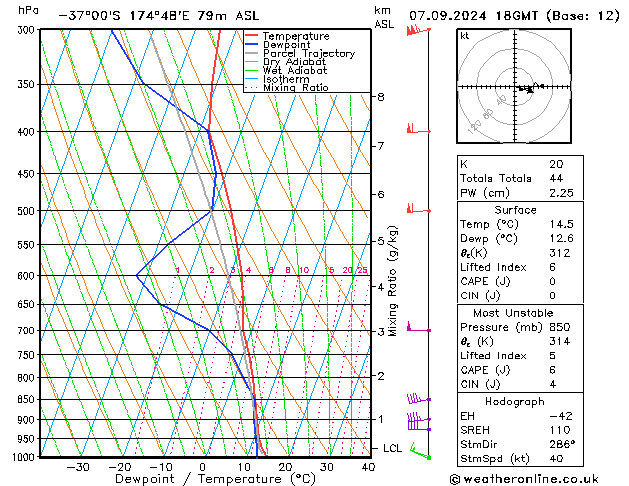The height and width of the screenshot is (486, 629).
Task: Click the vertical 'Mixing Ratio (g/kg)' axis title
Action: pos(392,281)
